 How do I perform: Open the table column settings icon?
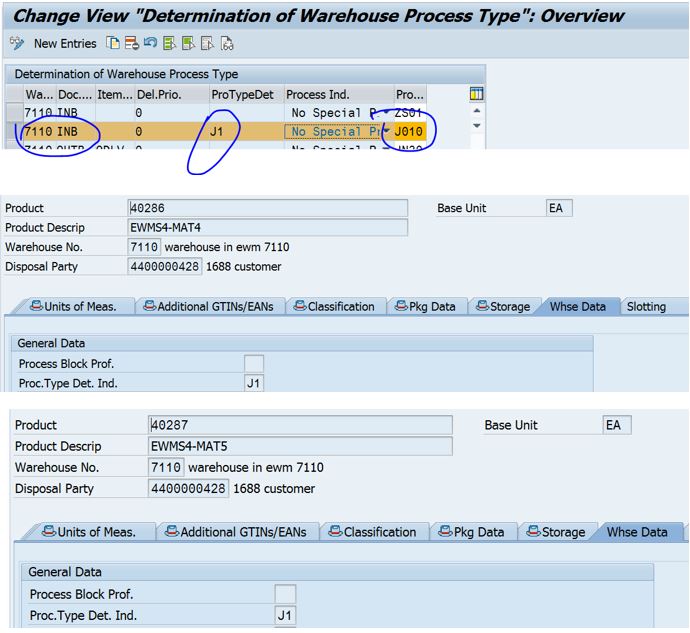476,94
